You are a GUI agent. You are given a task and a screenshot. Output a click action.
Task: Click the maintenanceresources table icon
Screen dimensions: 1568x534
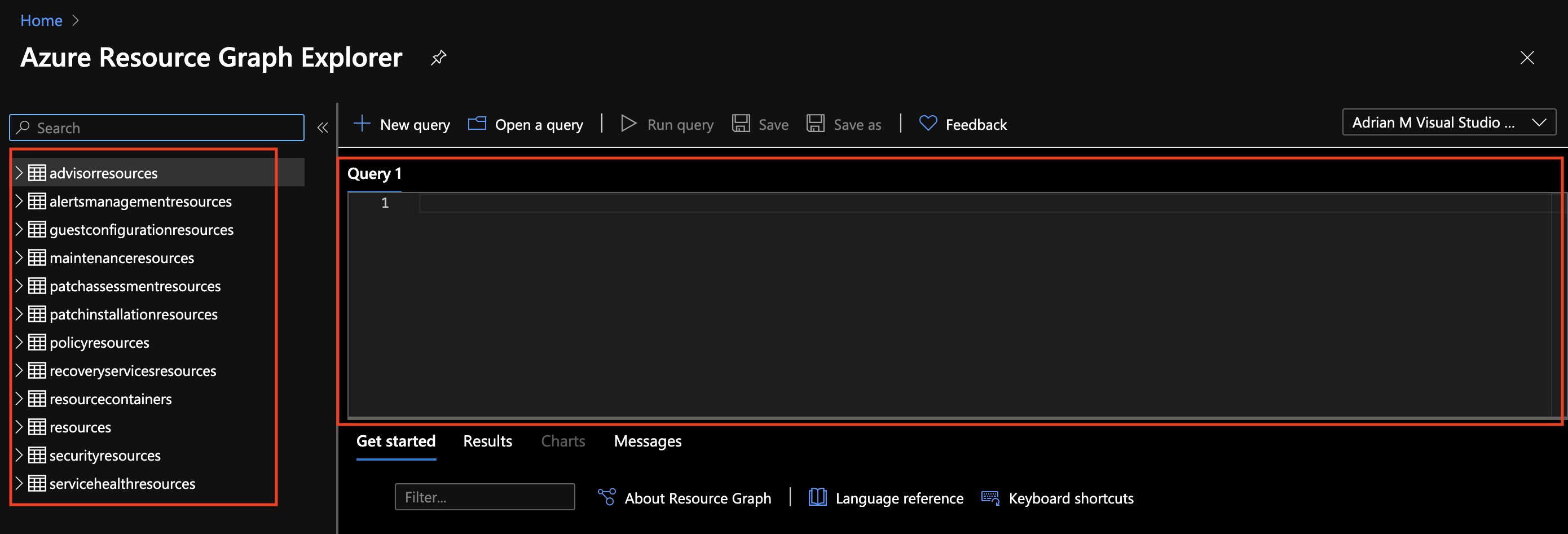37,257
